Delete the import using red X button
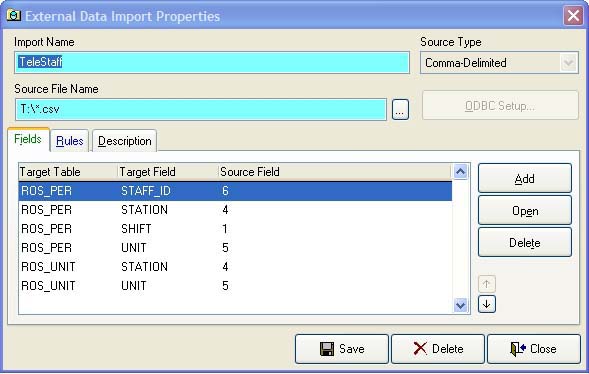This screenshot has width=589, height=374. 438,349
